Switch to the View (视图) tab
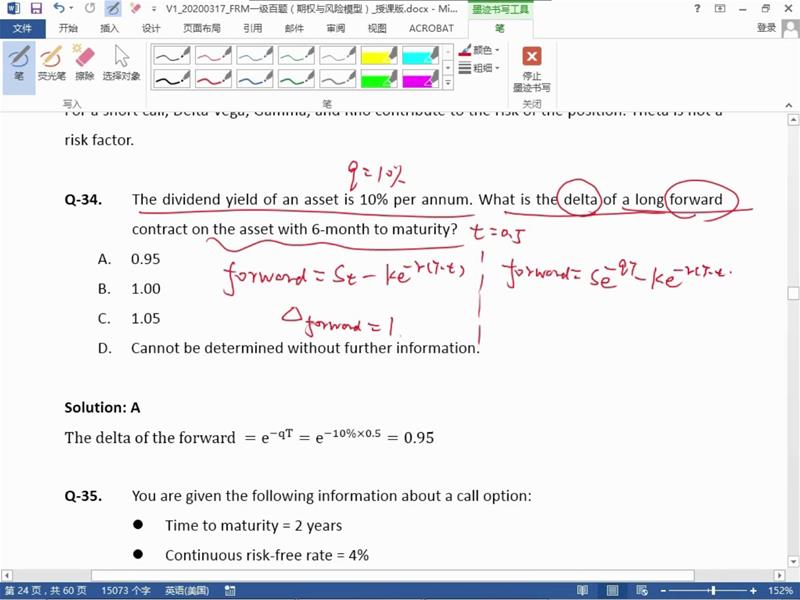This screenshot has width=800, height=600. (377, 29)
